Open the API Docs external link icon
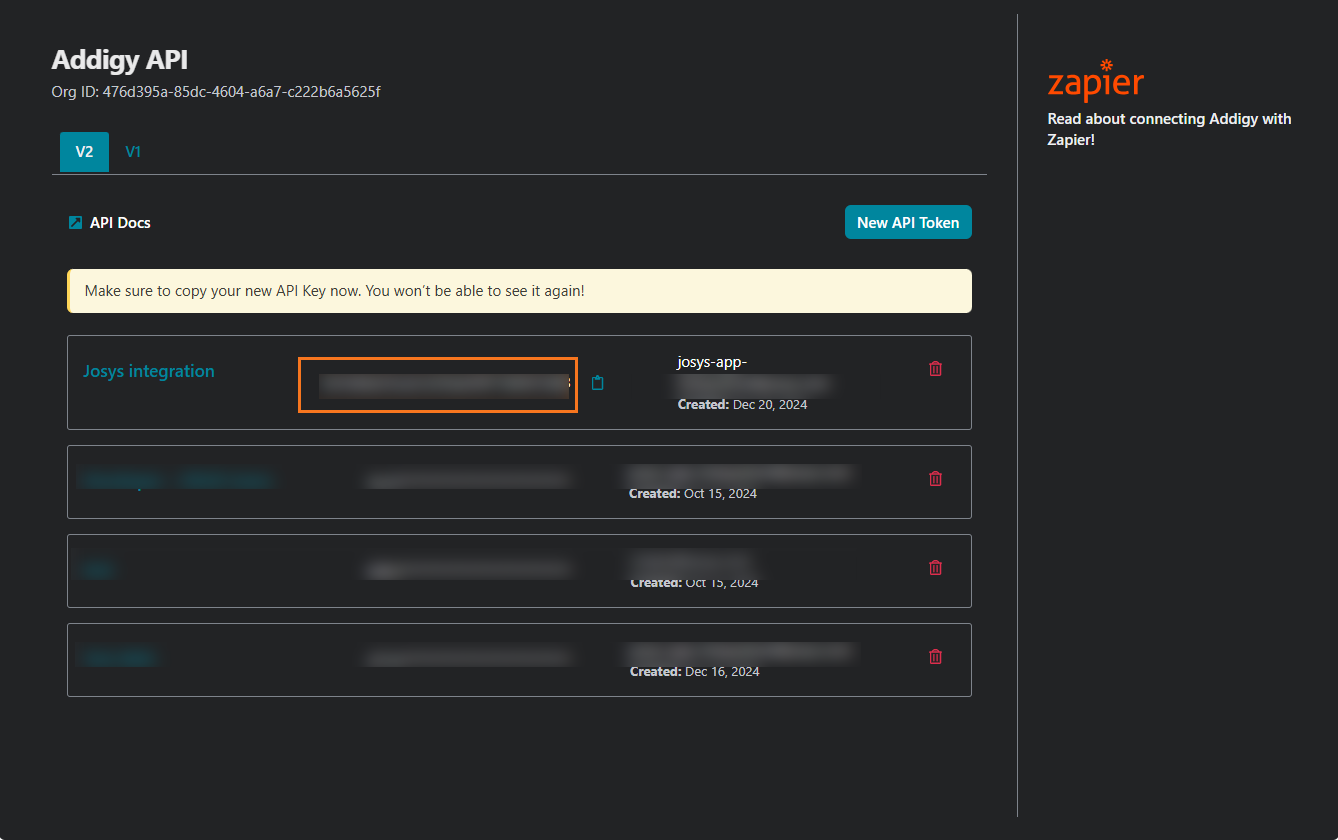The height and width of the screenshot is (840, 1338). (x=75, y=222)
